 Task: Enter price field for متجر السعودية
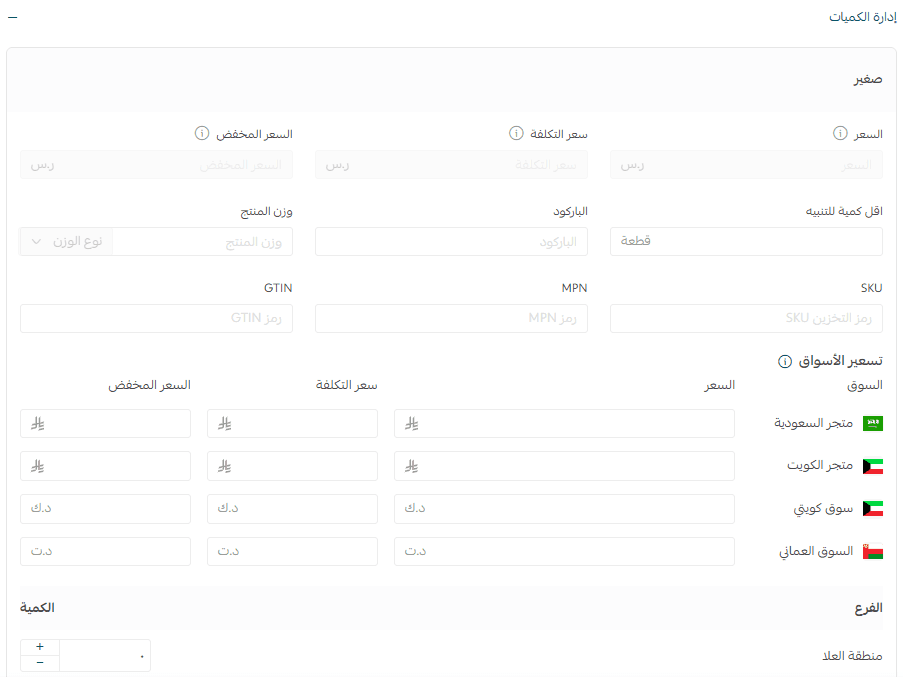coord(564,424)
